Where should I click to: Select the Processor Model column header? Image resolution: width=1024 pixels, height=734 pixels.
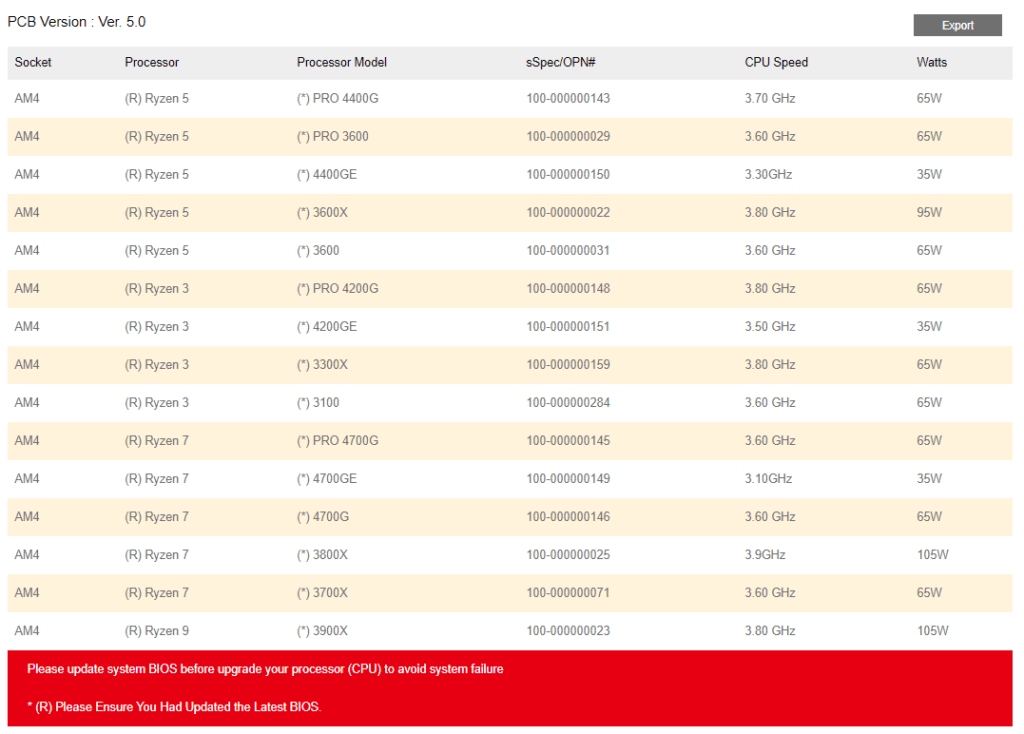click(341, 62)
